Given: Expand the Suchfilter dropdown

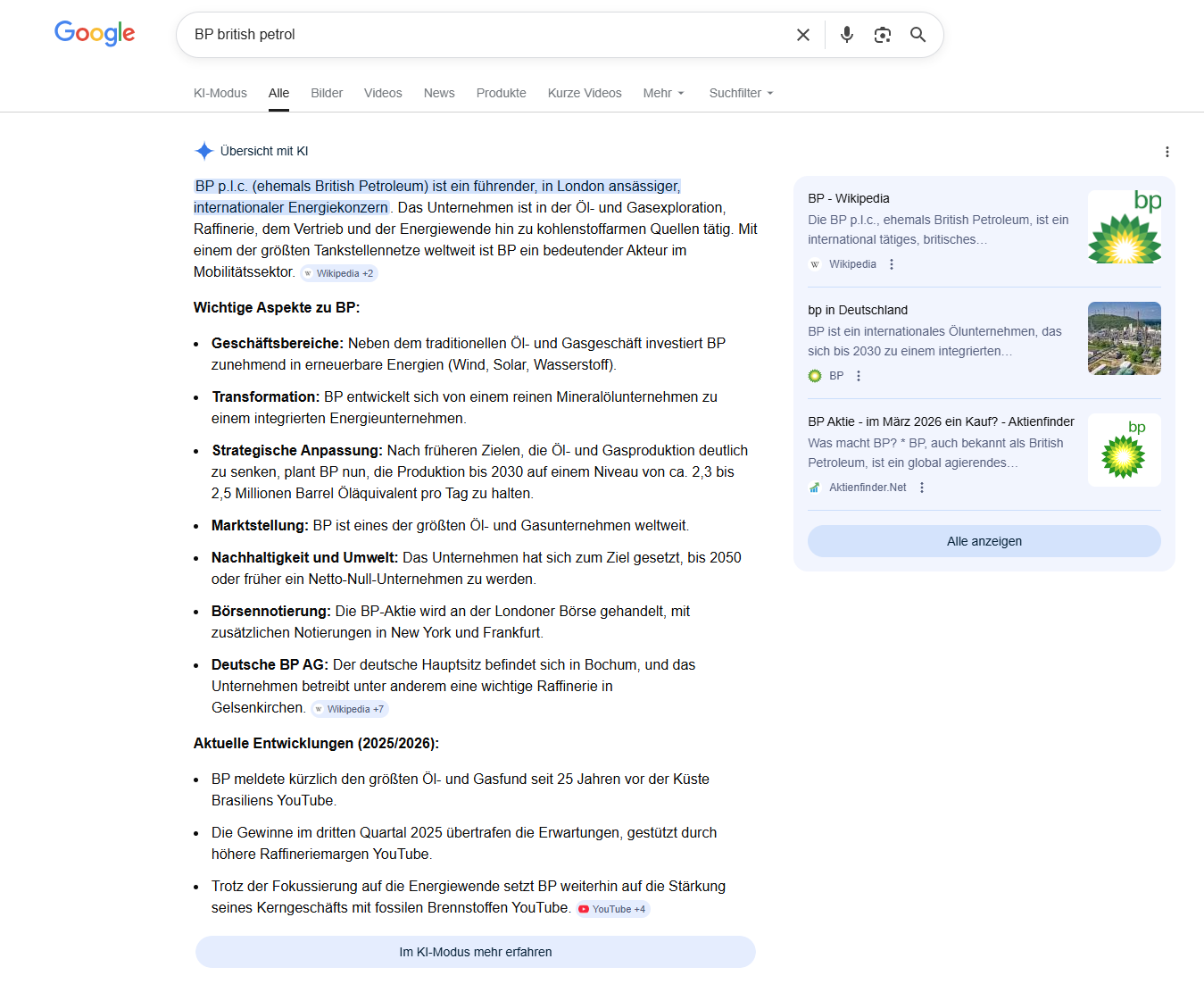Looking at the screenshot, I should point(741,93).
